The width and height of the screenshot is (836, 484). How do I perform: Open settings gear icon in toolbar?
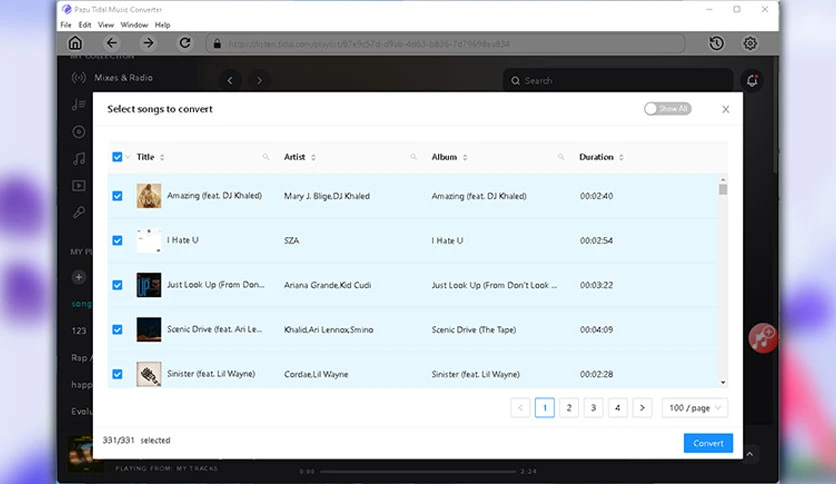750,43
